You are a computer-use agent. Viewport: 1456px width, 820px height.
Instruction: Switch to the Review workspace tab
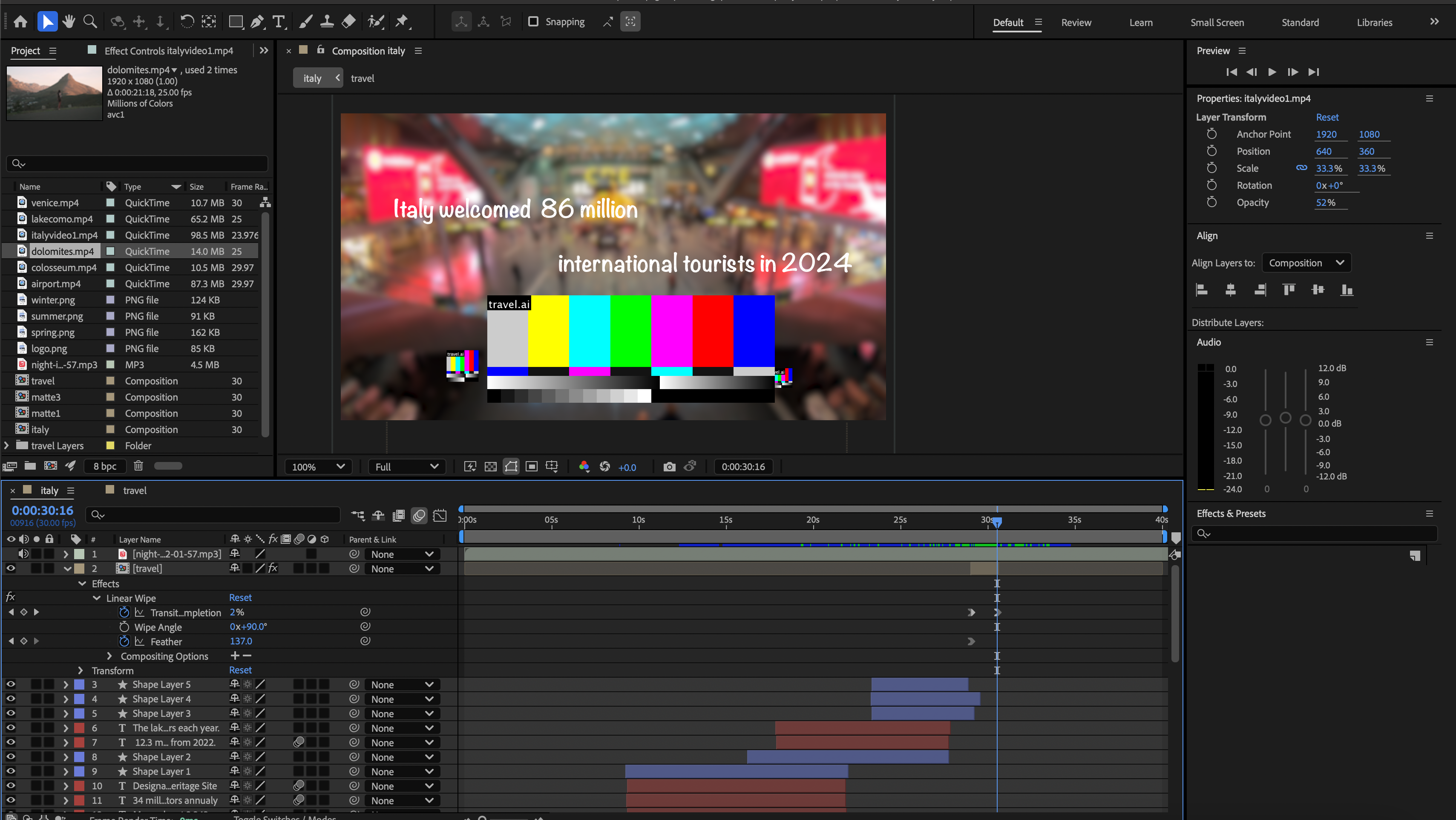coord(1076,23)
